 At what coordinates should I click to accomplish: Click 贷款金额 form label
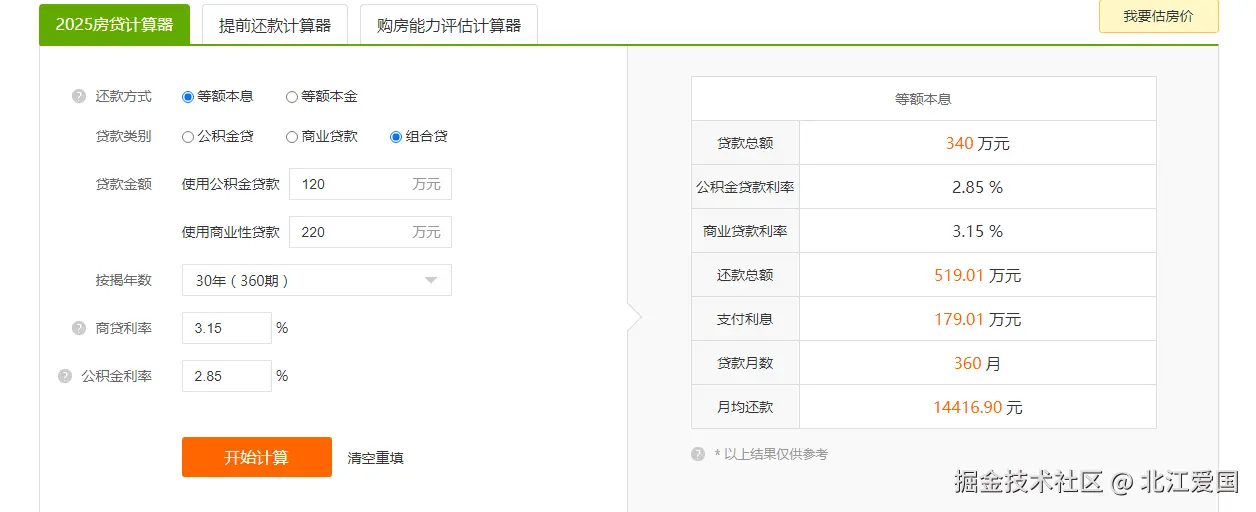coord(124,184)
